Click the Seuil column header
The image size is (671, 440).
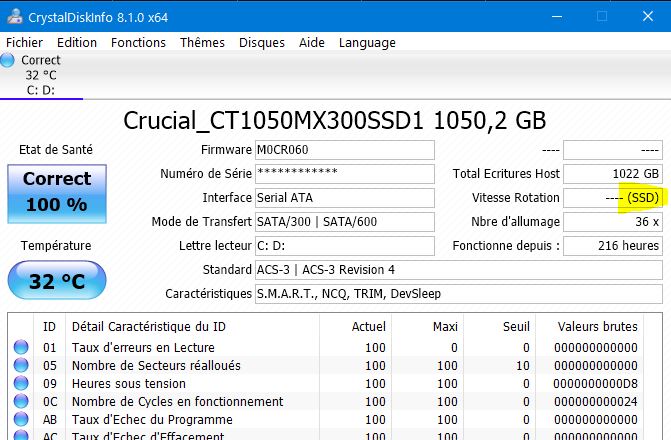[x=499, y=327]
